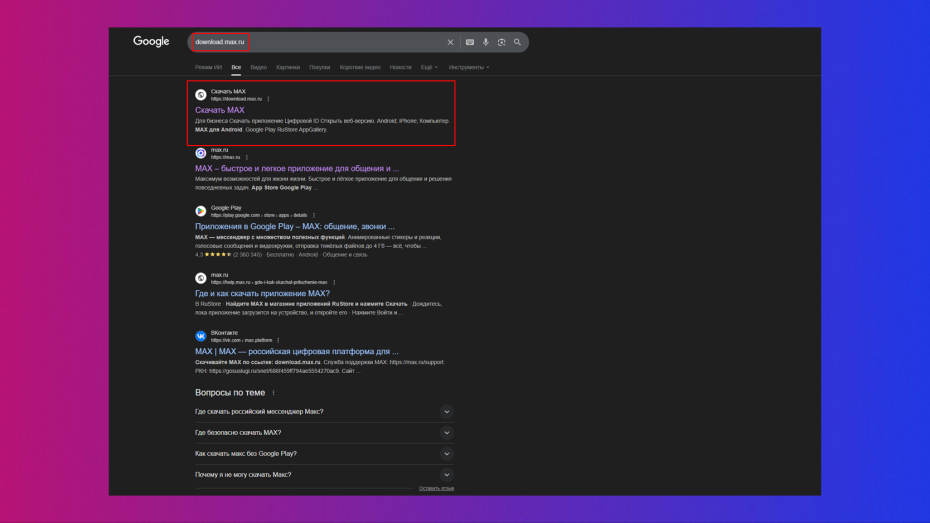Open three-dot menu next to help.max.ru URL
The height and width of the screenshot is (523, 930).
pos(334,282)
